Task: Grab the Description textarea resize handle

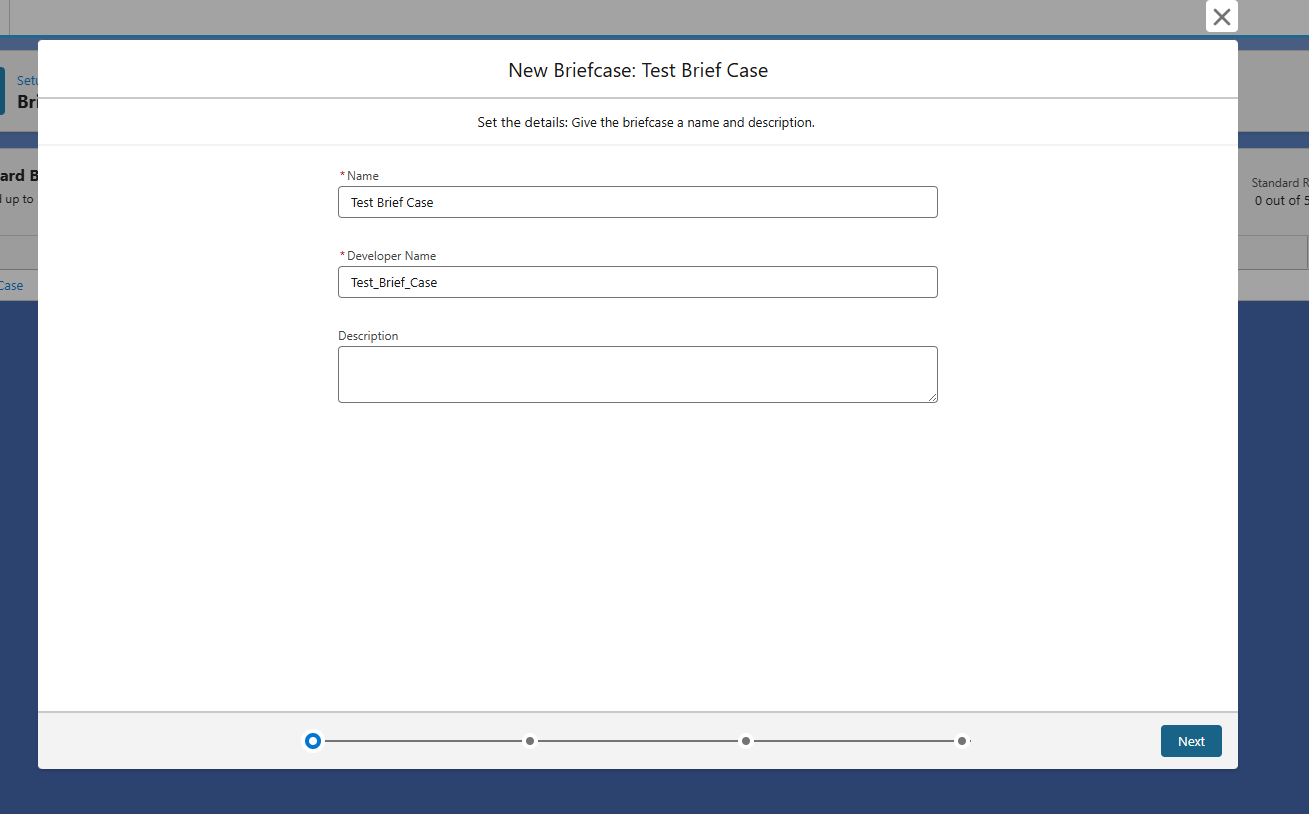Action: (x=932, y=397)
